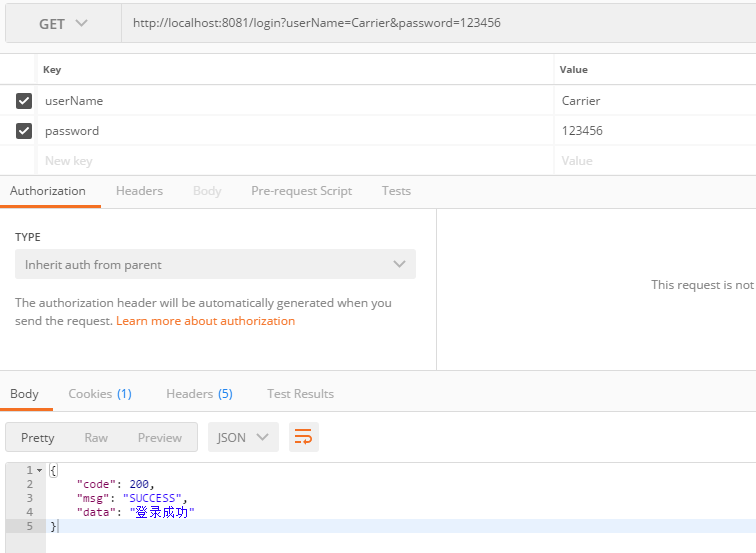Click the request URL field
This screenshot has width=756, height=553.
pyautogui.click(x=439, y=23)
